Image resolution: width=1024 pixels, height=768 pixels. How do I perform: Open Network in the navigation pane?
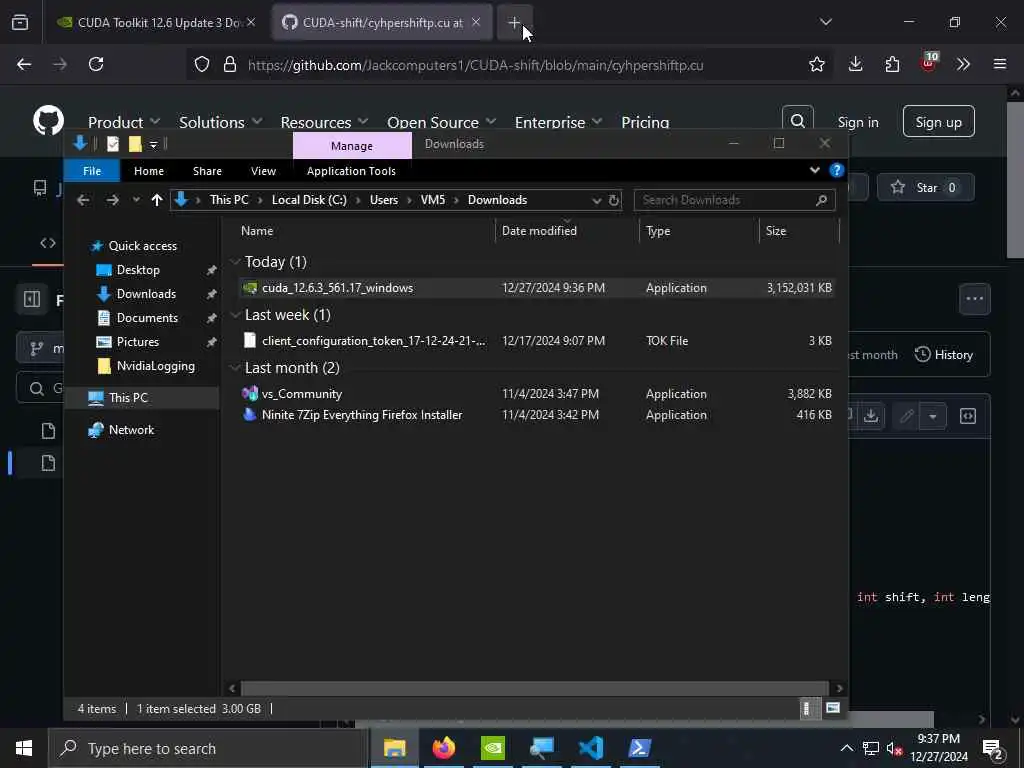pyautogui.click(x=131, y=430)
